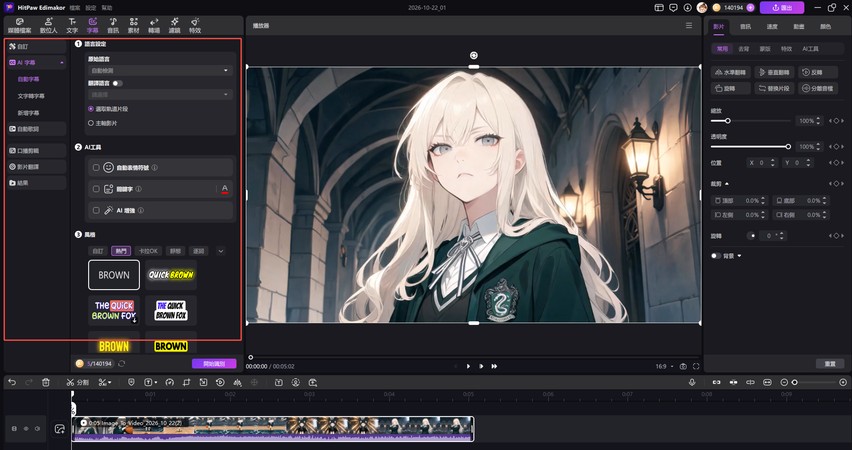This screenshot has height=450, width=852.
Task: Click the trash delete icon in timeline toolbar
Action: 46,383
